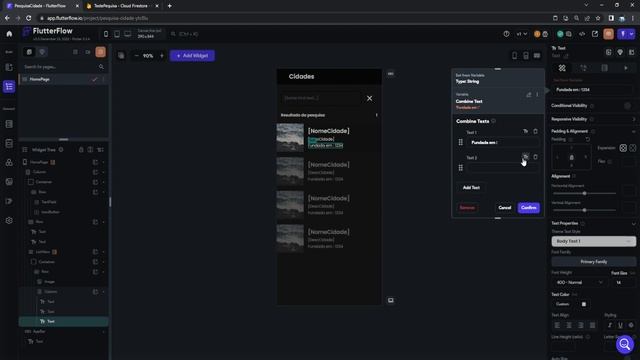Select the phone device preview icon
The width and height of the screenshot is (640, 360).
tap(106, 34)
